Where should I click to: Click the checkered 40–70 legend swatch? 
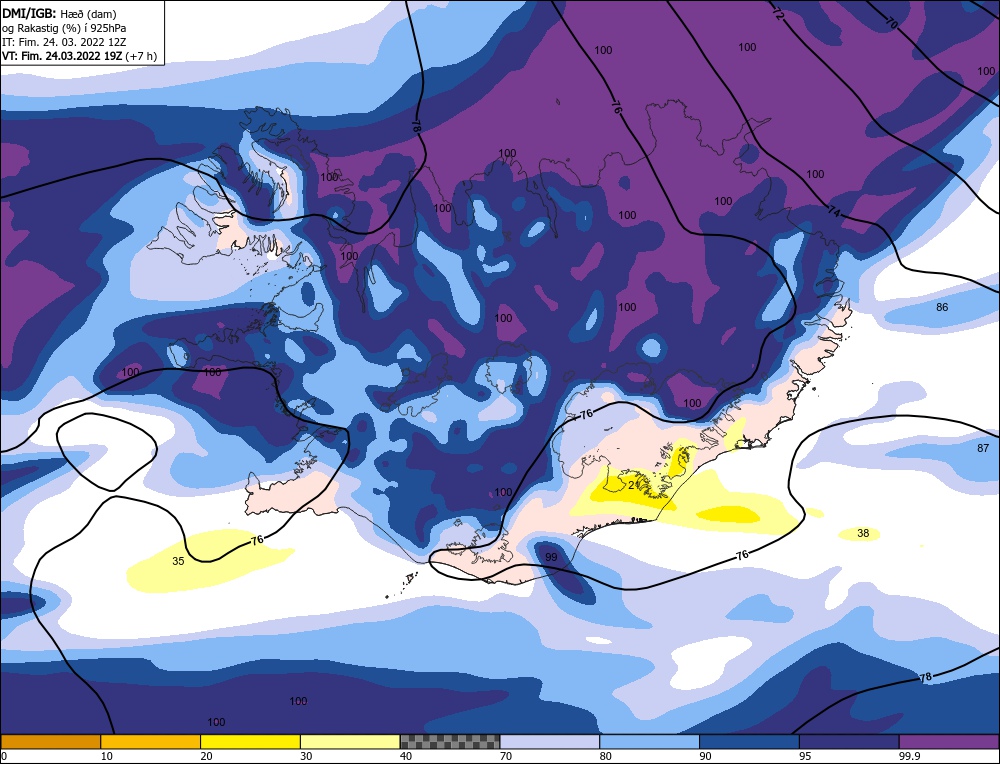(x=450, y=742)
